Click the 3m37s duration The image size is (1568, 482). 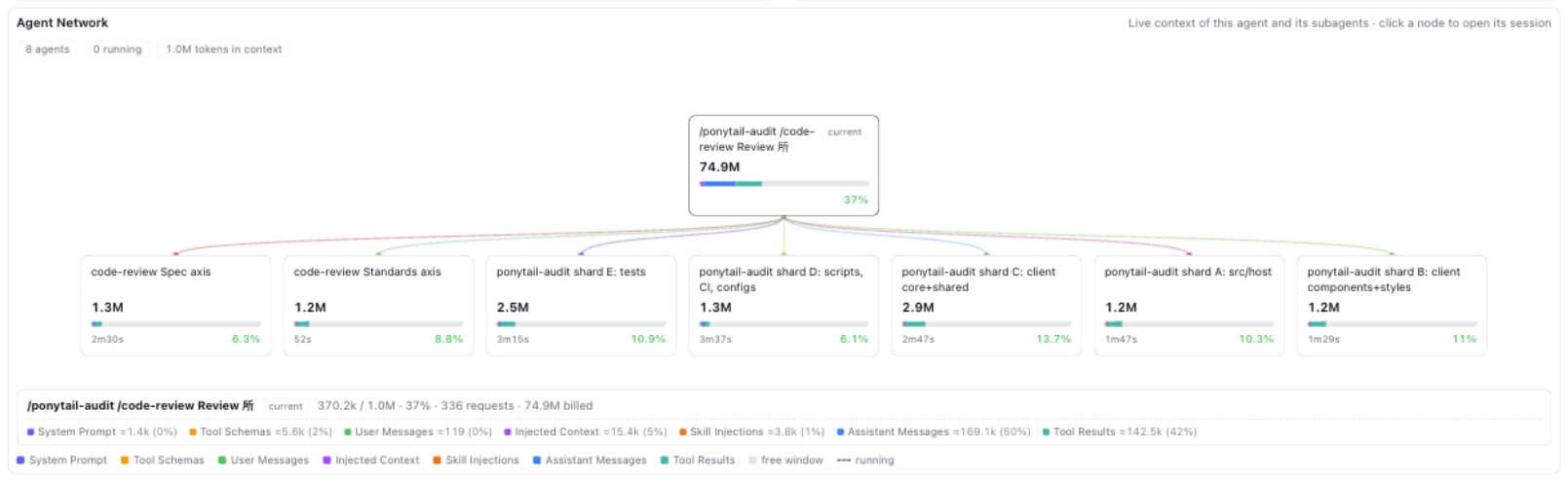[715, 339]
